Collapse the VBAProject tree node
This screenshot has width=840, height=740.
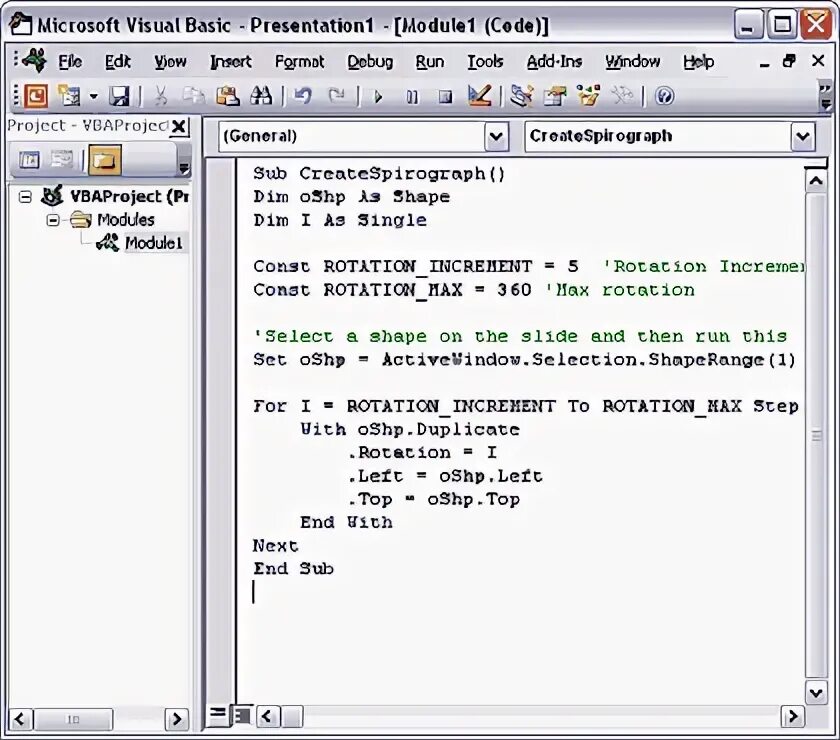click(25, 197)
